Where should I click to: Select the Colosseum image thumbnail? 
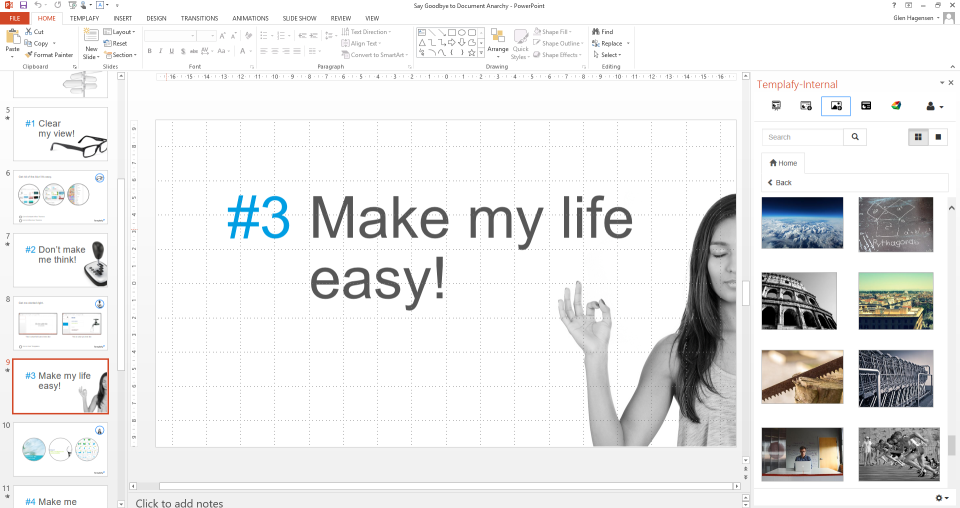coord(799,301)
